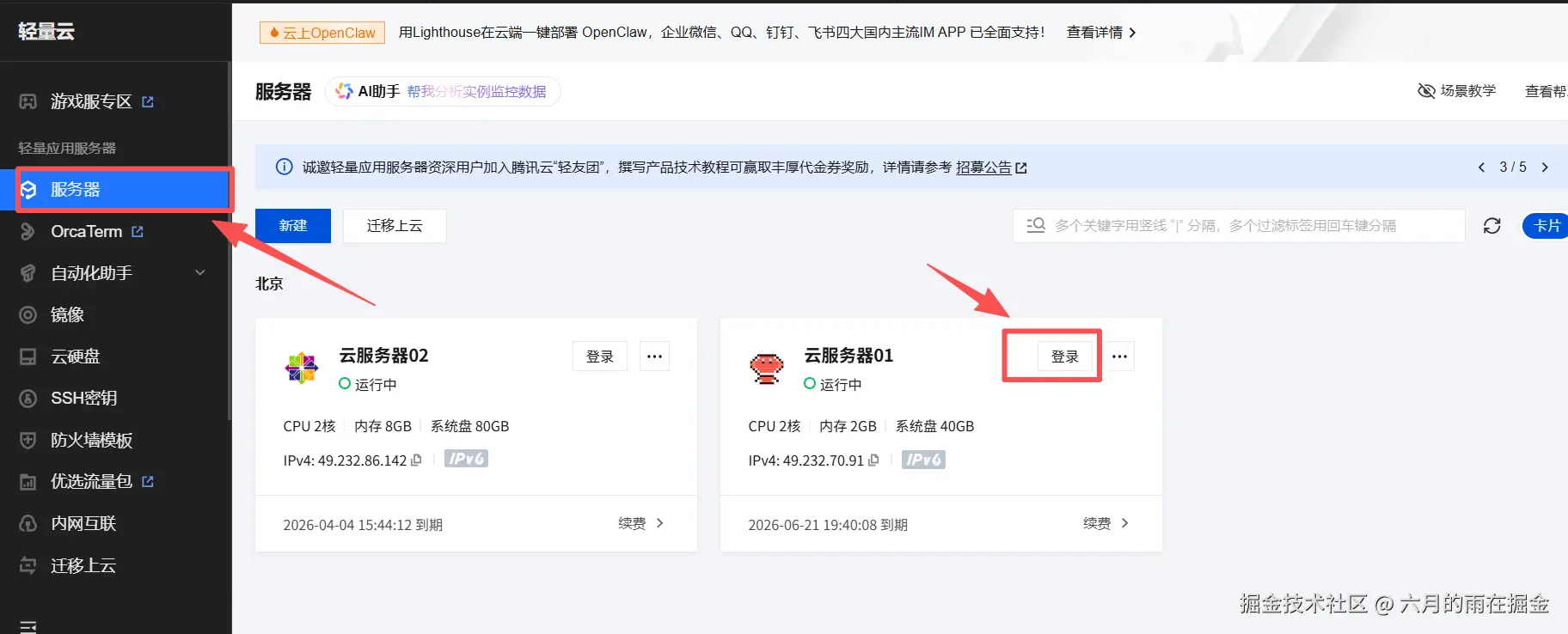Log in to 云服务器01
The image size is (1568, 634).
tap(1065, 357)
